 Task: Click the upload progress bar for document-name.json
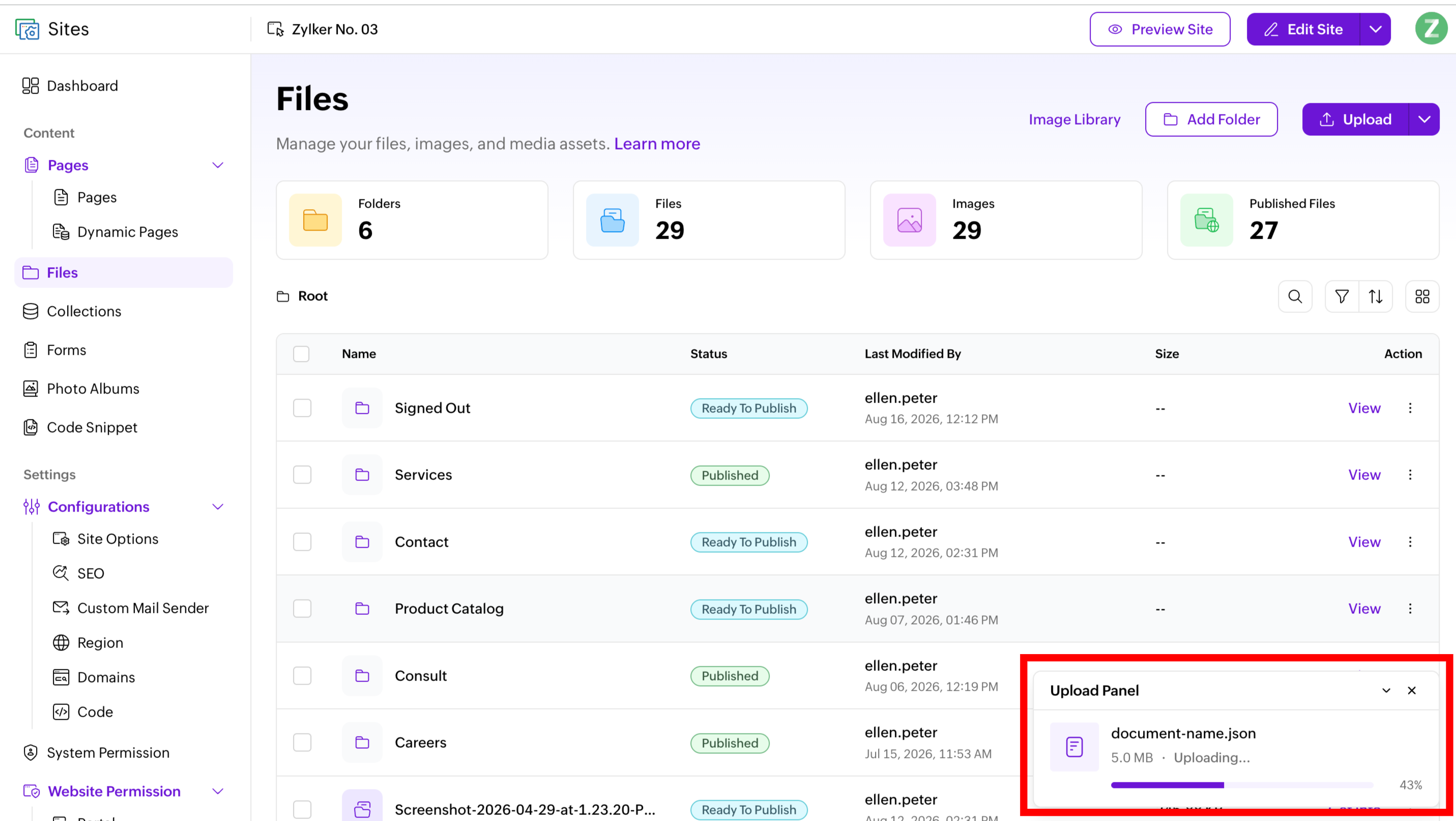[1242, 785]
